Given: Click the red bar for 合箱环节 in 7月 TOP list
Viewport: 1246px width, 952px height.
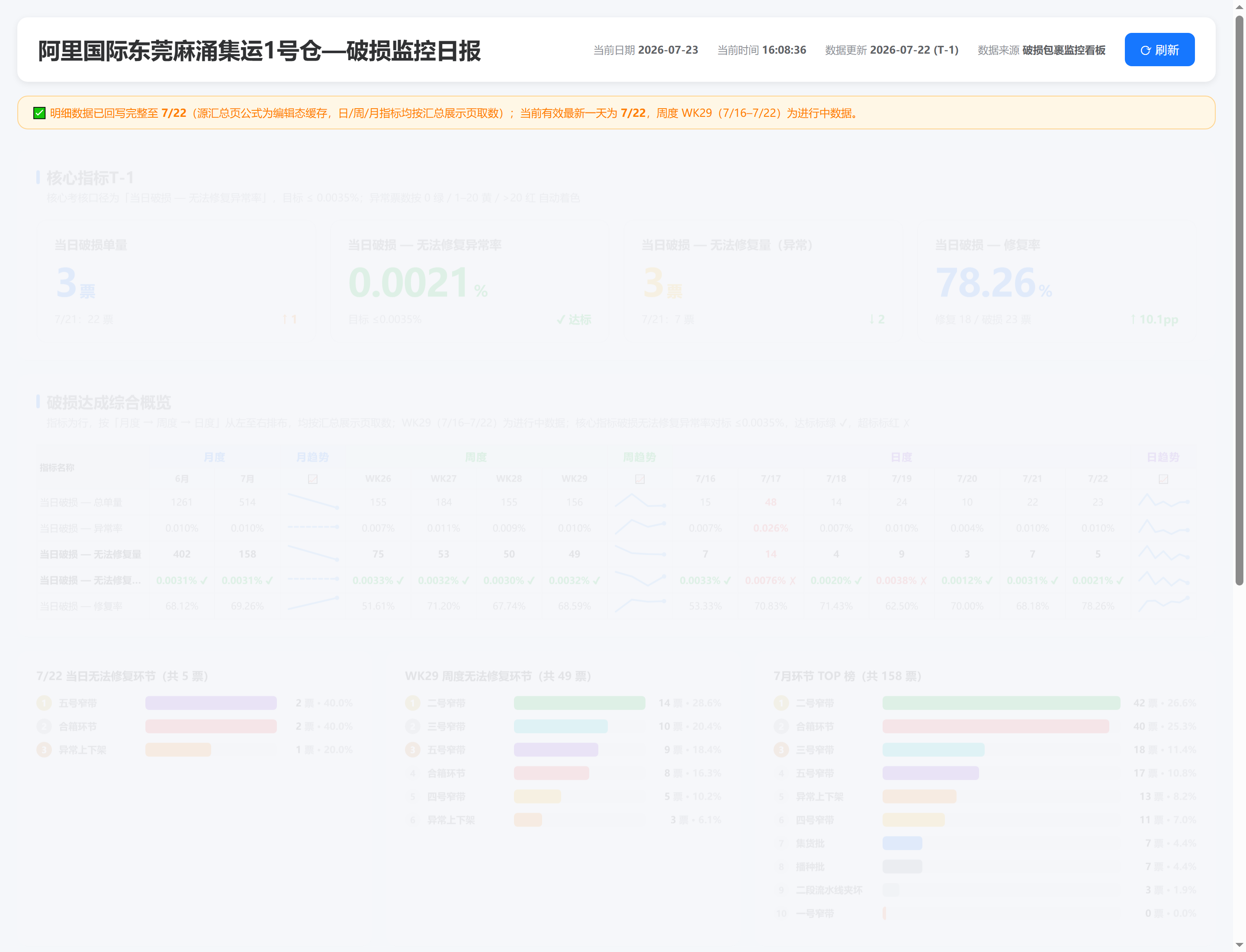Looking at the screenshot, I should tap(996, 727).
